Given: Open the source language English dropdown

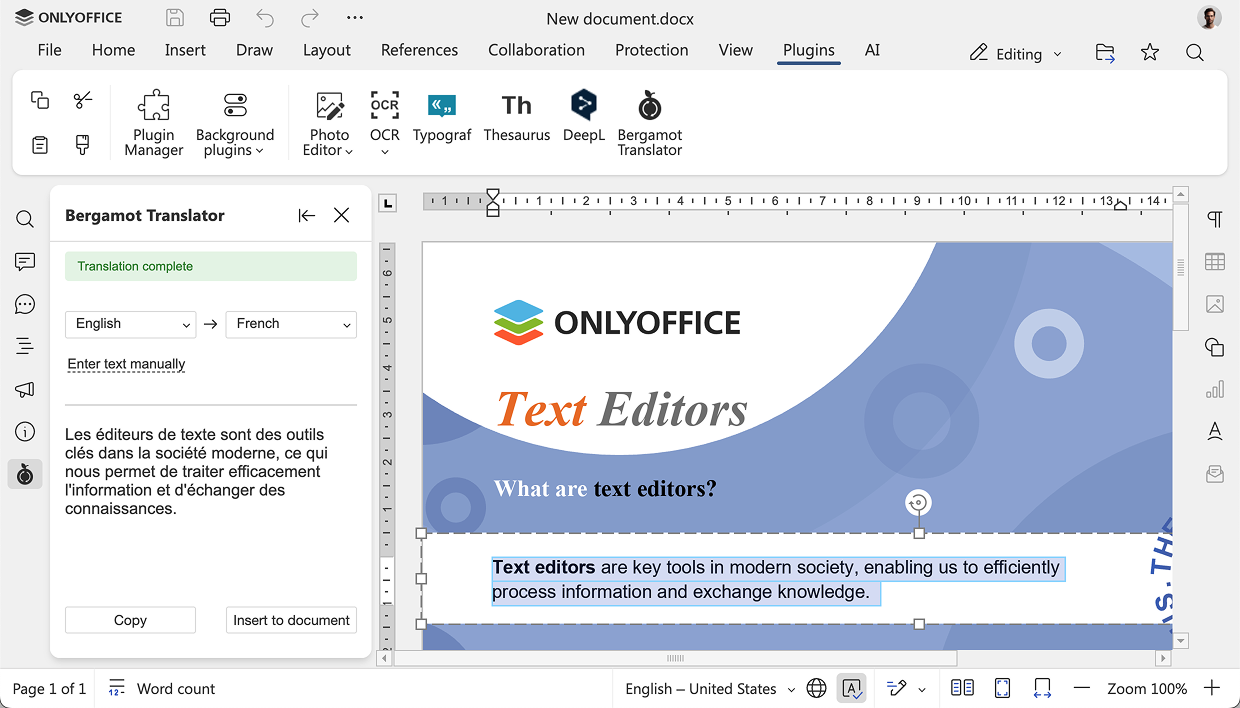Looking at the screenshot, I should click(131, 324).
